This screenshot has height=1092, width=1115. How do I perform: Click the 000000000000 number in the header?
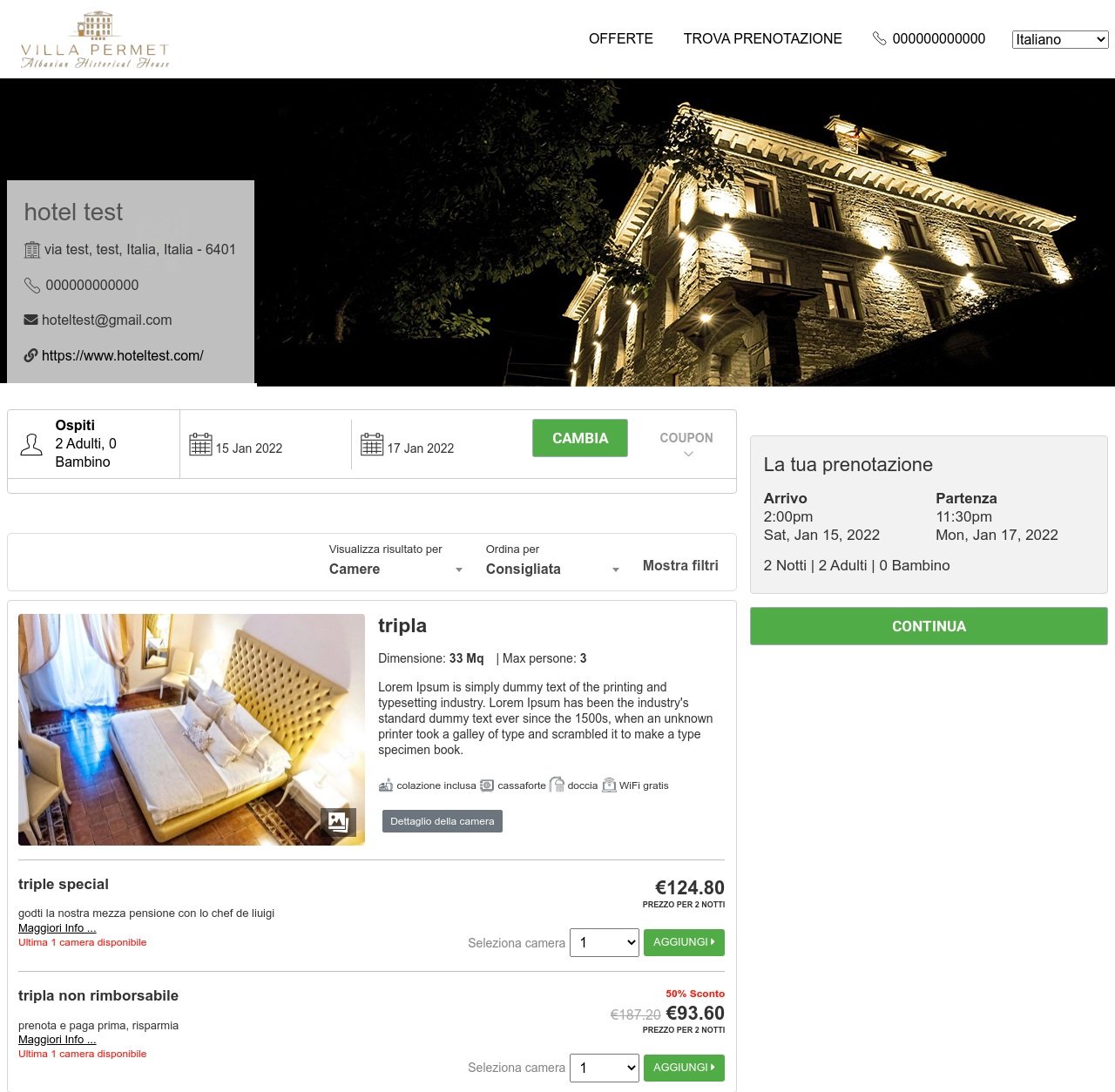point(939,38)
